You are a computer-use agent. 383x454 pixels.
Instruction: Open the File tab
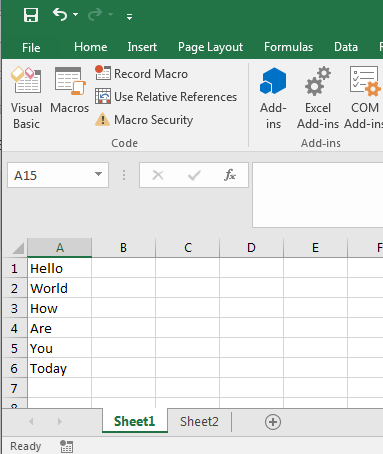pyautogui.click(x=31, y=47)
